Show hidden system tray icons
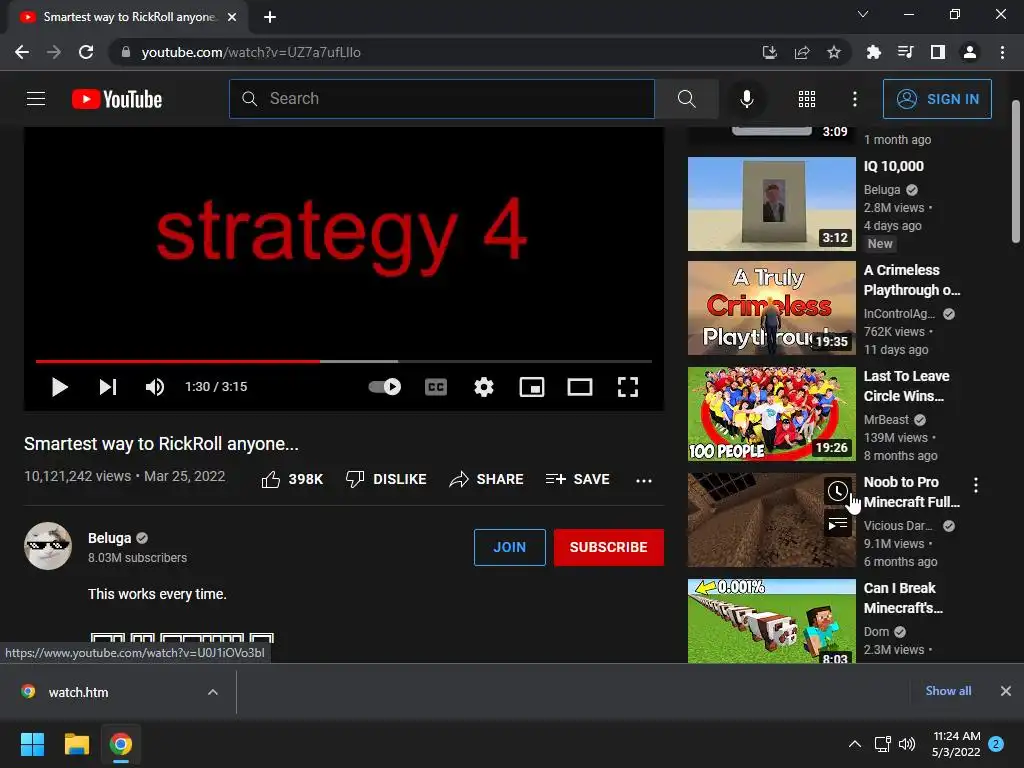1024x768 pixels. 854,744
